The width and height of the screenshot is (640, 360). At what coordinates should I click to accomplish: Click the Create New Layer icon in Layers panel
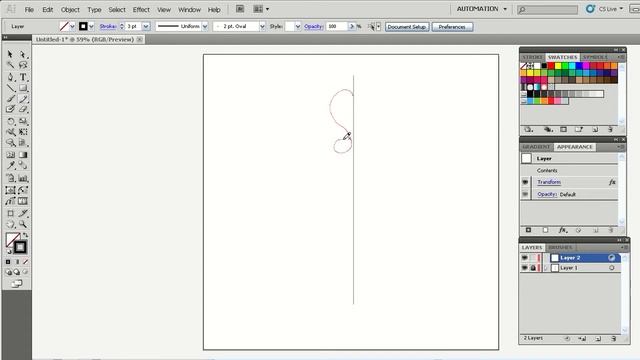tap(598, 338)
